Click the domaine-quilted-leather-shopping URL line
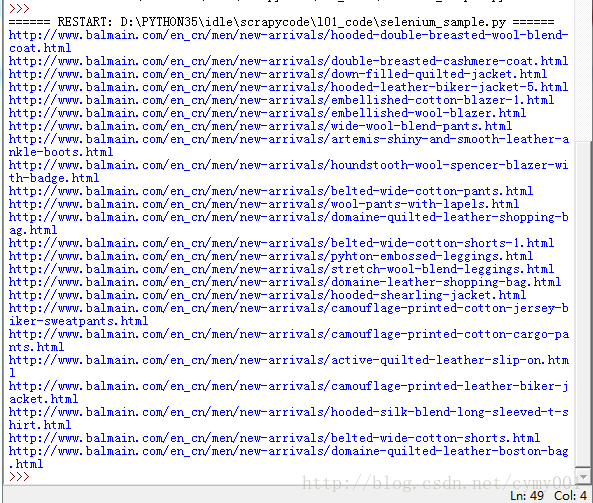 coord(288,217)
